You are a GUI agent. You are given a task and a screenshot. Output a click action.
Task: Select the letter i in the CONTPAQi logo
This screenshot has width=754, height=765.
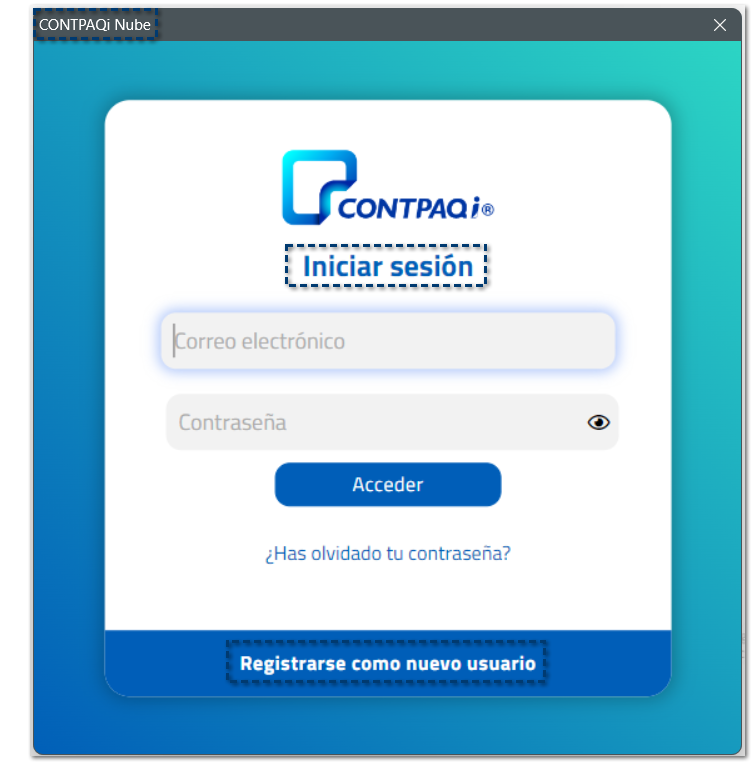tap(475, 208)
